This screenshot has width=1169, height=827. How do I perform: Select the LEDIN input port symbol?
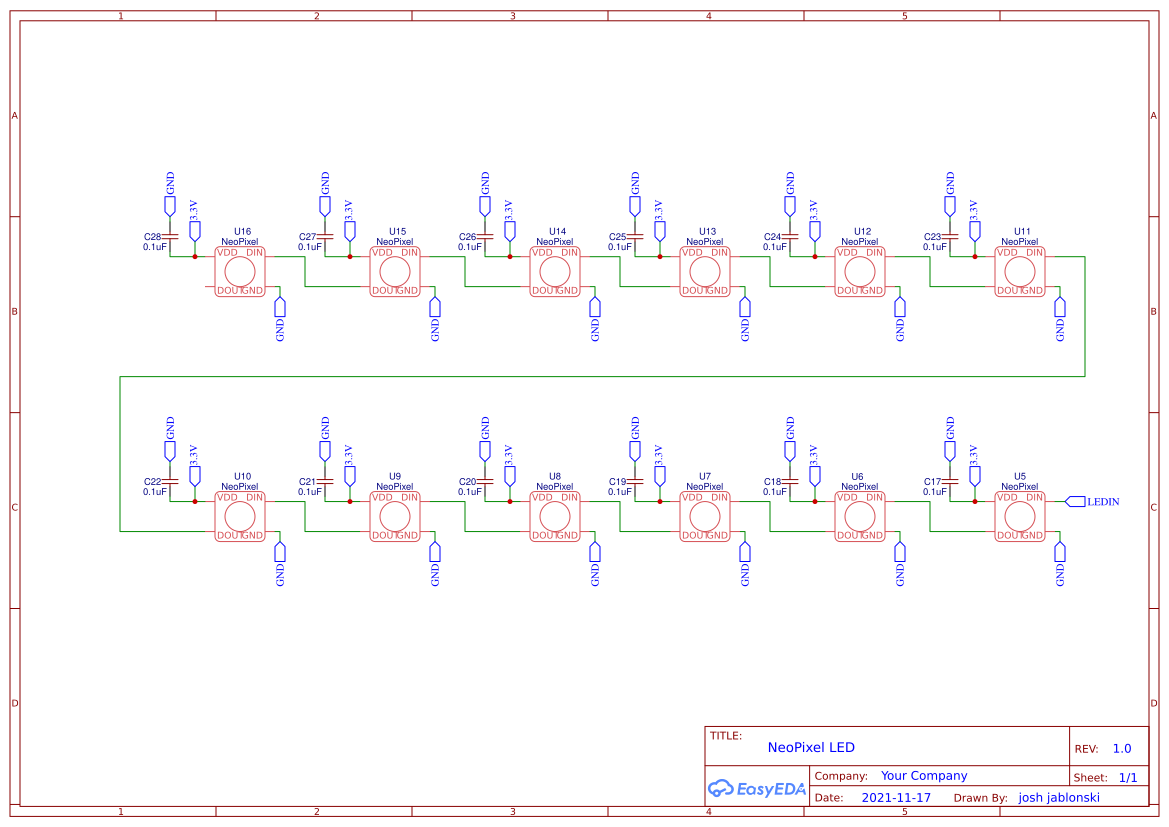click(x=1076, y=501)
